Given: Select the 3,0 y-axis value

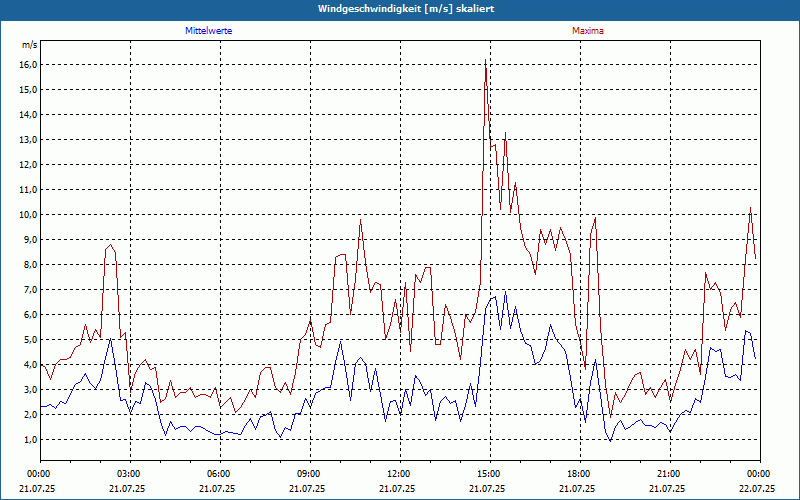Looking at the screenshot, I should (x=31, y=389).
